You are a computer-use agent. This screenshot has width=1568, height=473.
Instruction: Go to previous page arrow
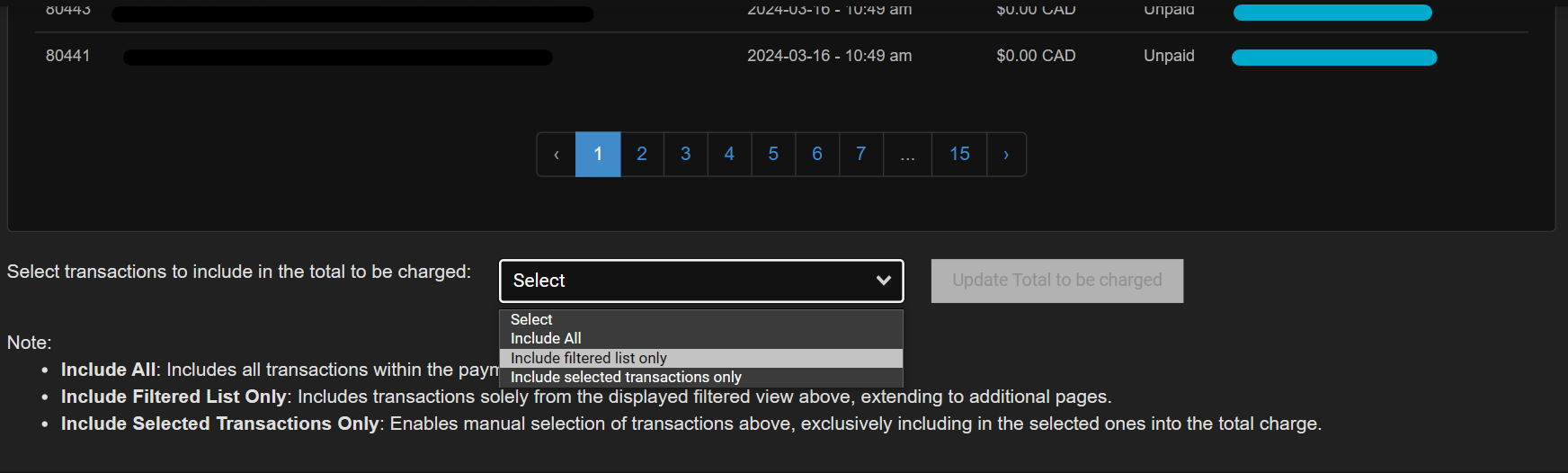[557, 155]
